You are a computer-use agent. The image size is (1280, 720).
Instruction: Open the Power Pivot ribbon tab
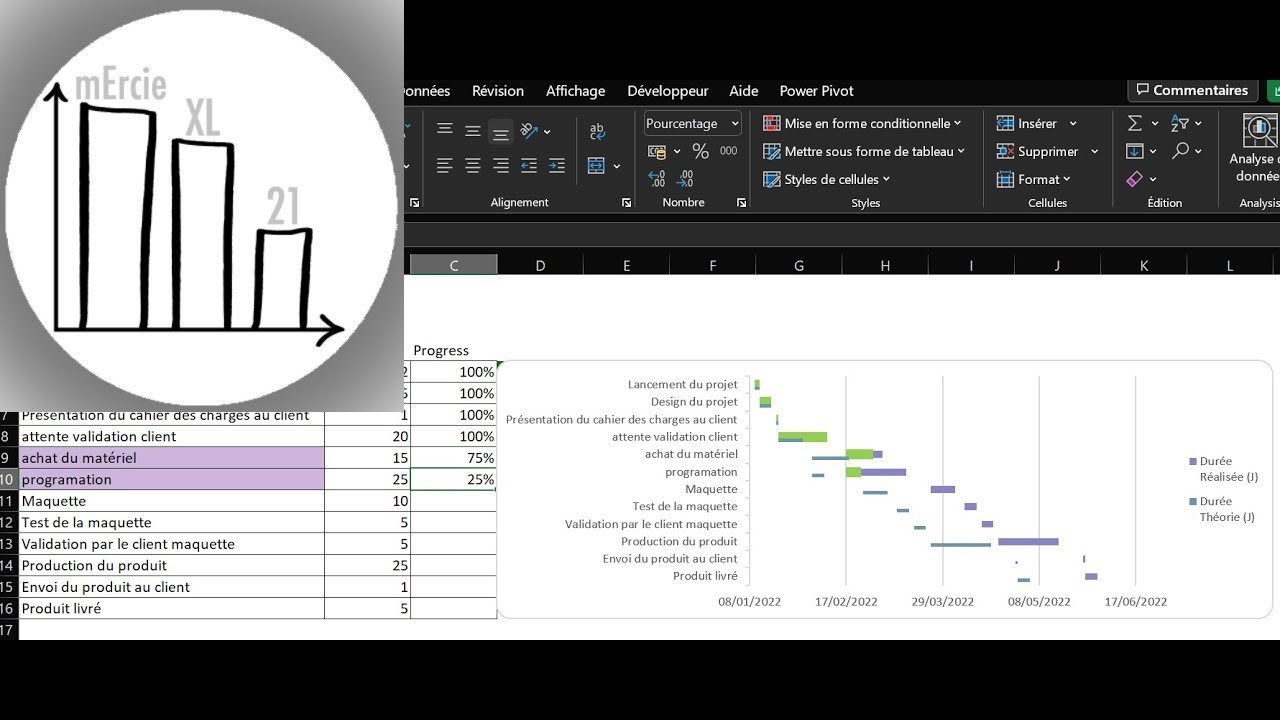[816, 90]
